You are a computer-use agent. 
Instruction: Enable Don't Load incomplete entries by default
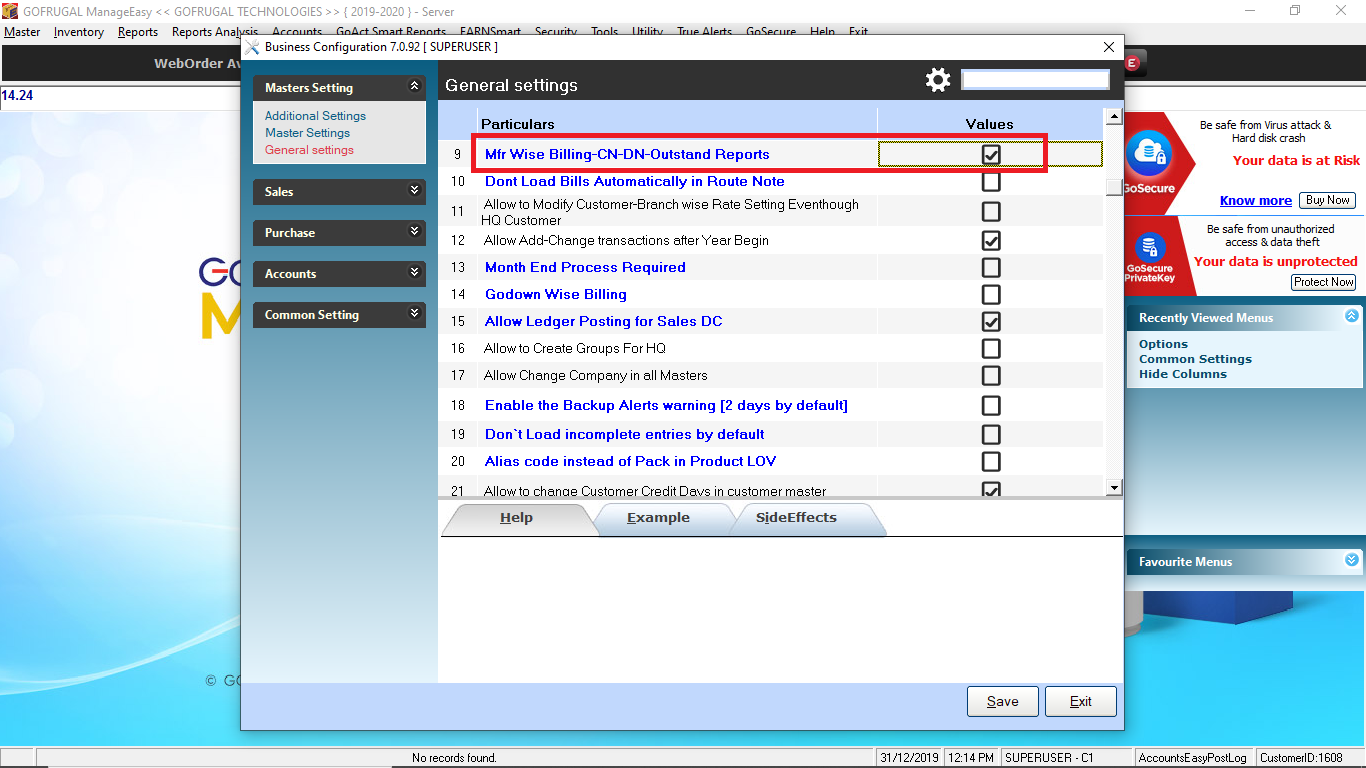(x=991, y=435)
